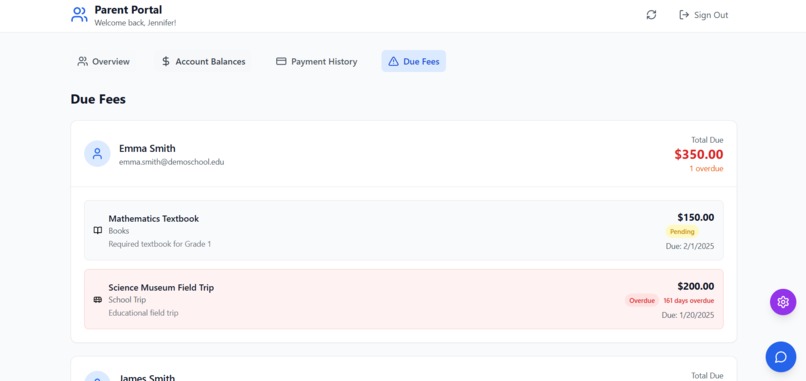Click the Parent Portal title text

[x=129, y=10]
